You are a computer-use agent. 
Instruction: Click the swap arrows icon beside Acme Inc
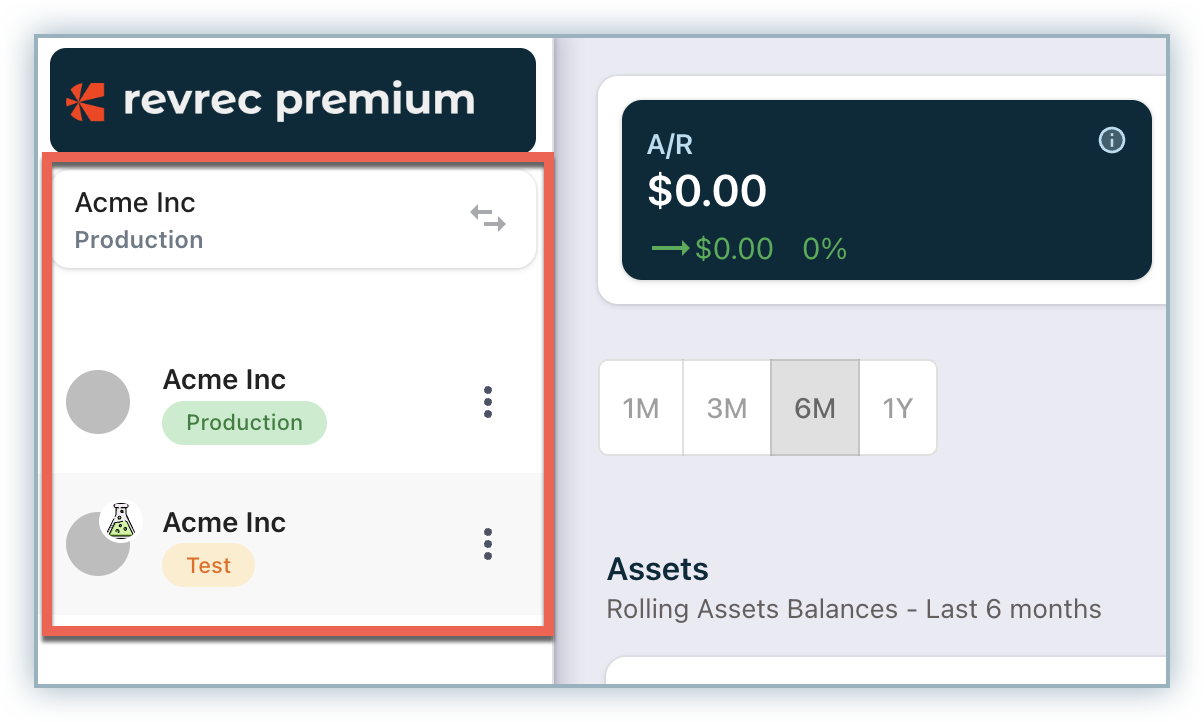[x=488, y=218]
